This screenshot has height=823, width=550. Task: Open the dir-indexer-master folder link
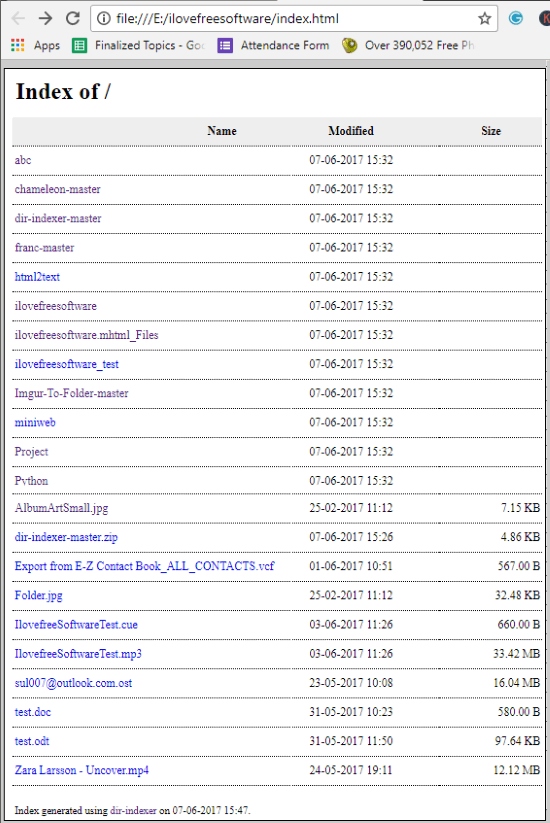point(58,218)
